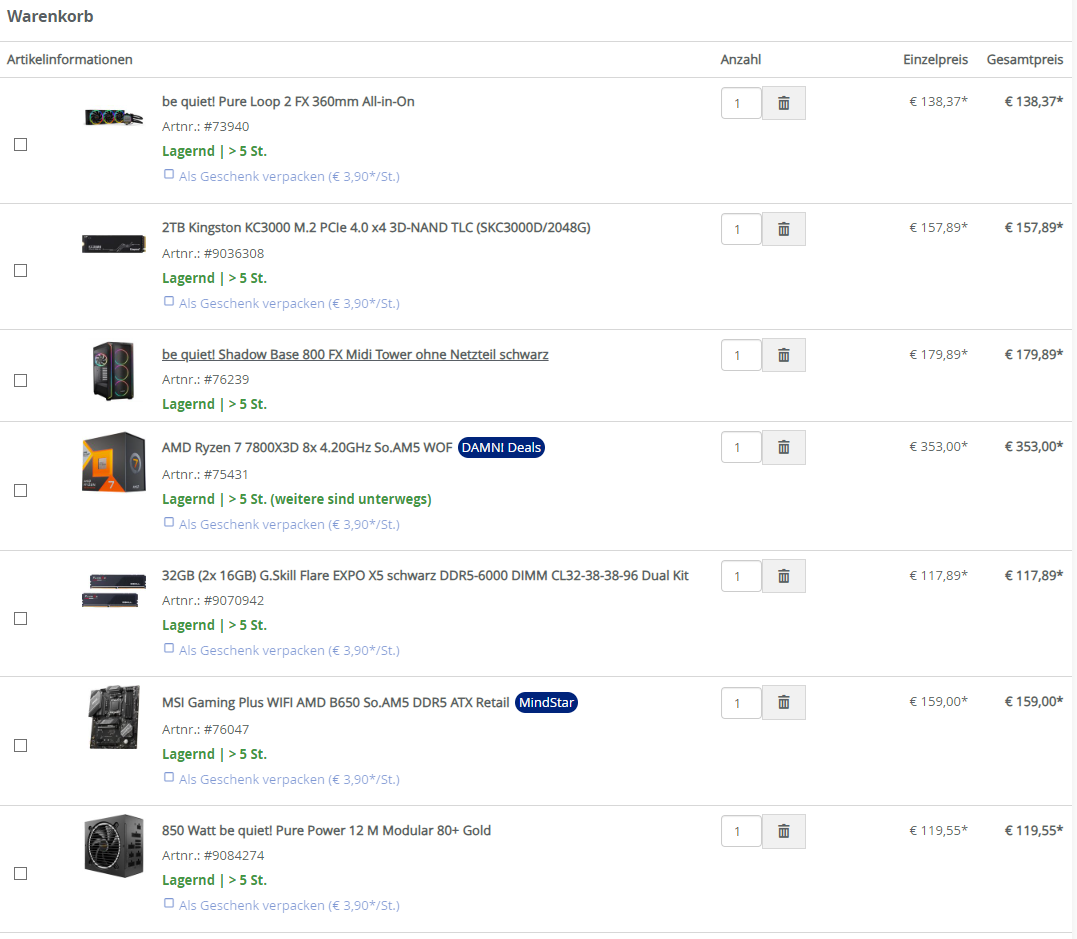
Task: Click article number #75431
Action: click(x=226, y=475)
